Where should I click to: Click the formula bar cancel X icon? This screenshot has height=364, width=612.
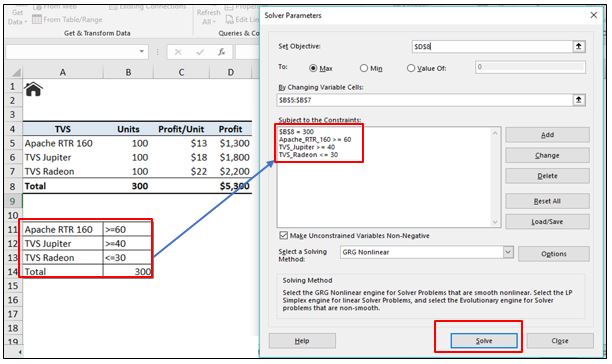(x=178, y=52)
